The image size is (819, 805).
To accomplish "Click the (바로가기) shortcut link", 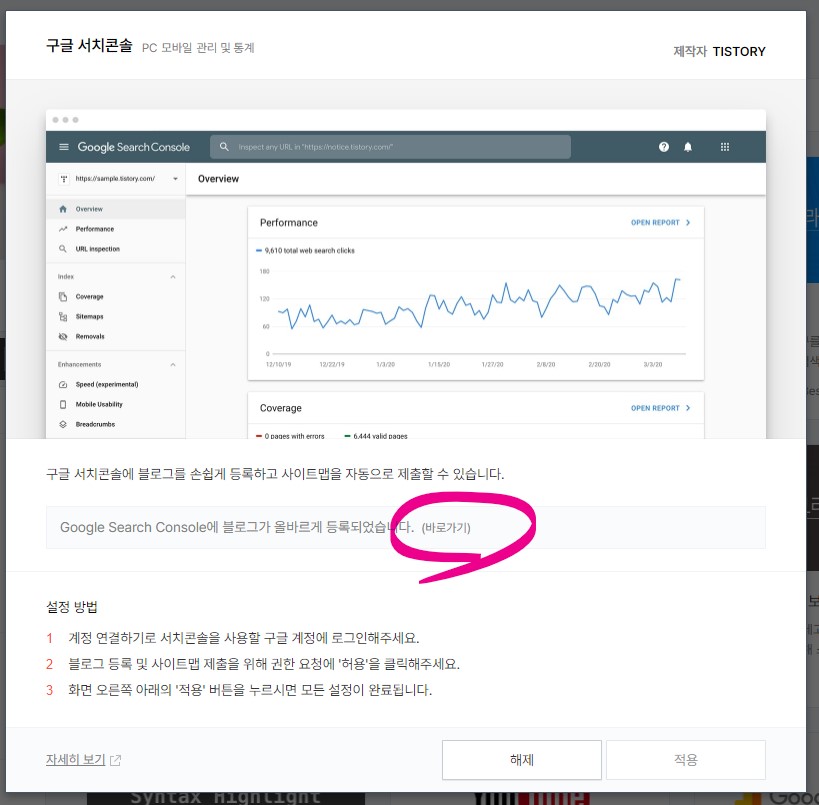I will tap(446, 528).
